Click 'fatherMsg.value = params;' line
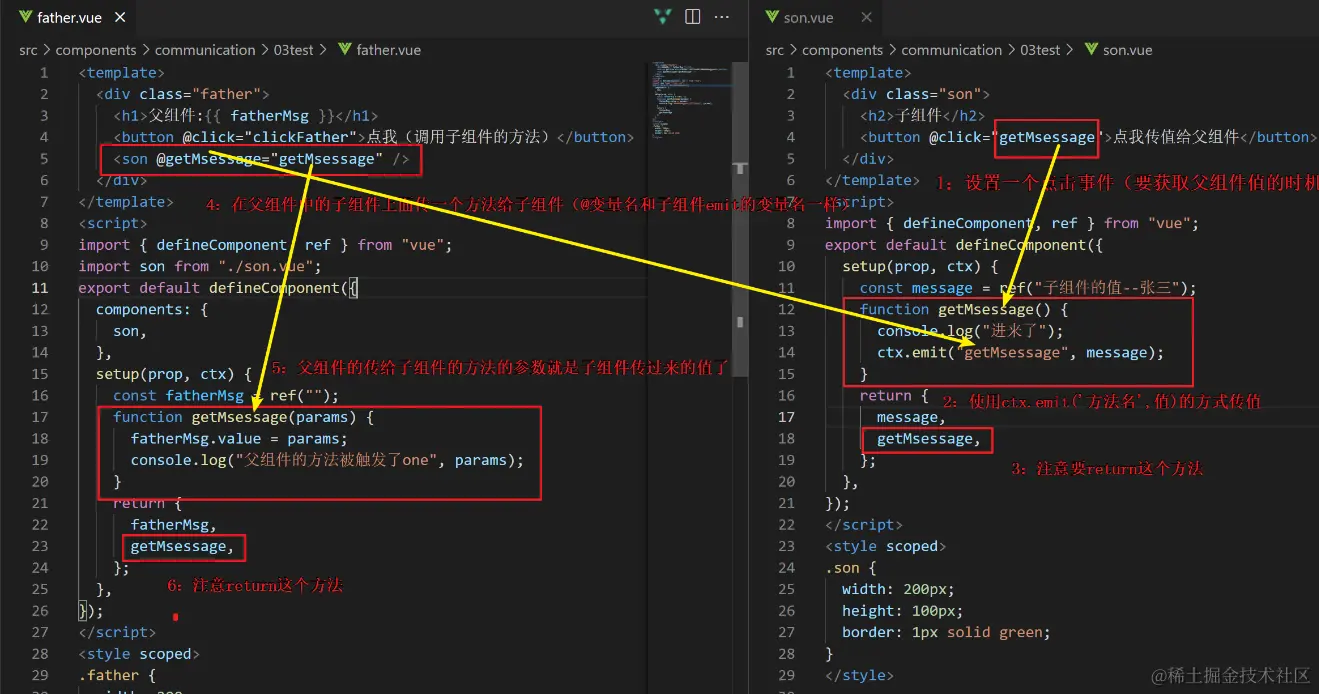 point(239,439)
